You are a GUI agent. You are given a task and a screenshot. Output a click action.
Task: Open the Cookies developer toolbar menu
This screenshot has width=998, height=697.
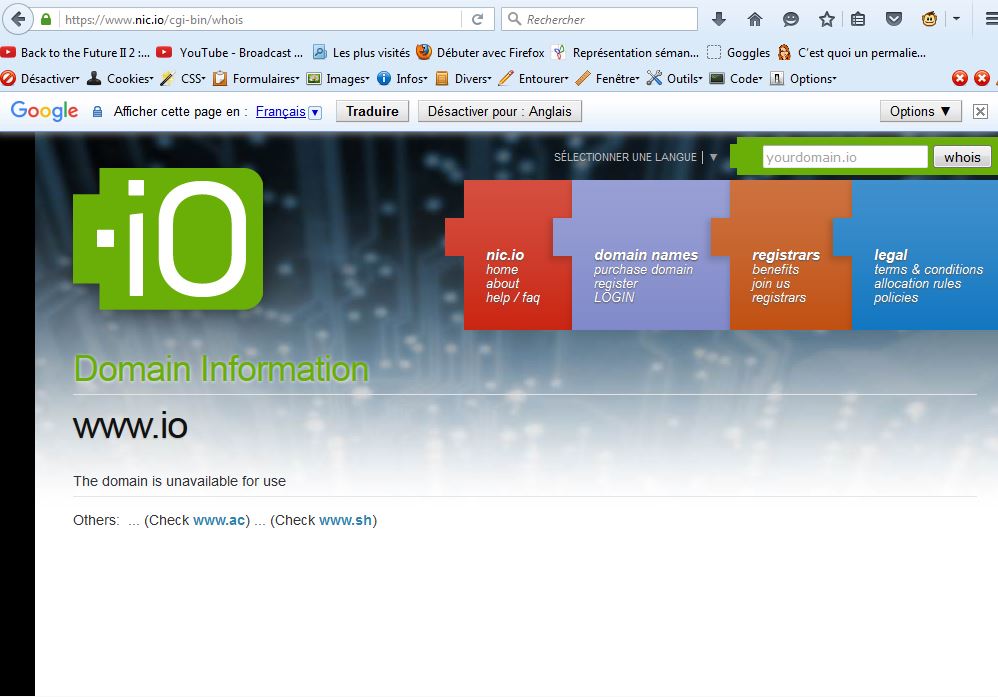[120, 78]
